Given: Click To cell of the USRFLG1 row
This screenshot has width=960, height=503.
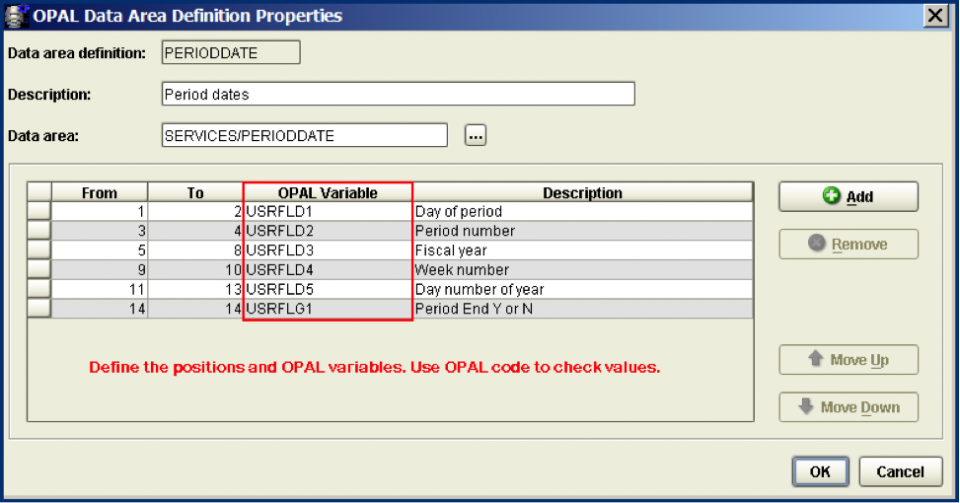Looking at the screenshot, I should pos(195,309).
